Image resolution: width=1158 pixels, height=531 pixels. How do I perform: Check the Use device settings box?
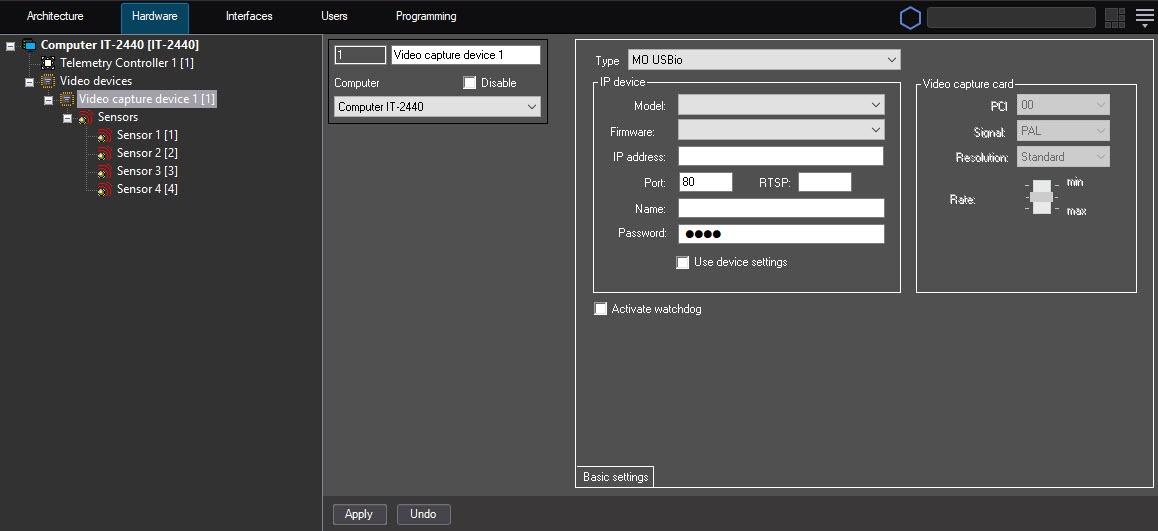point(683,263)
